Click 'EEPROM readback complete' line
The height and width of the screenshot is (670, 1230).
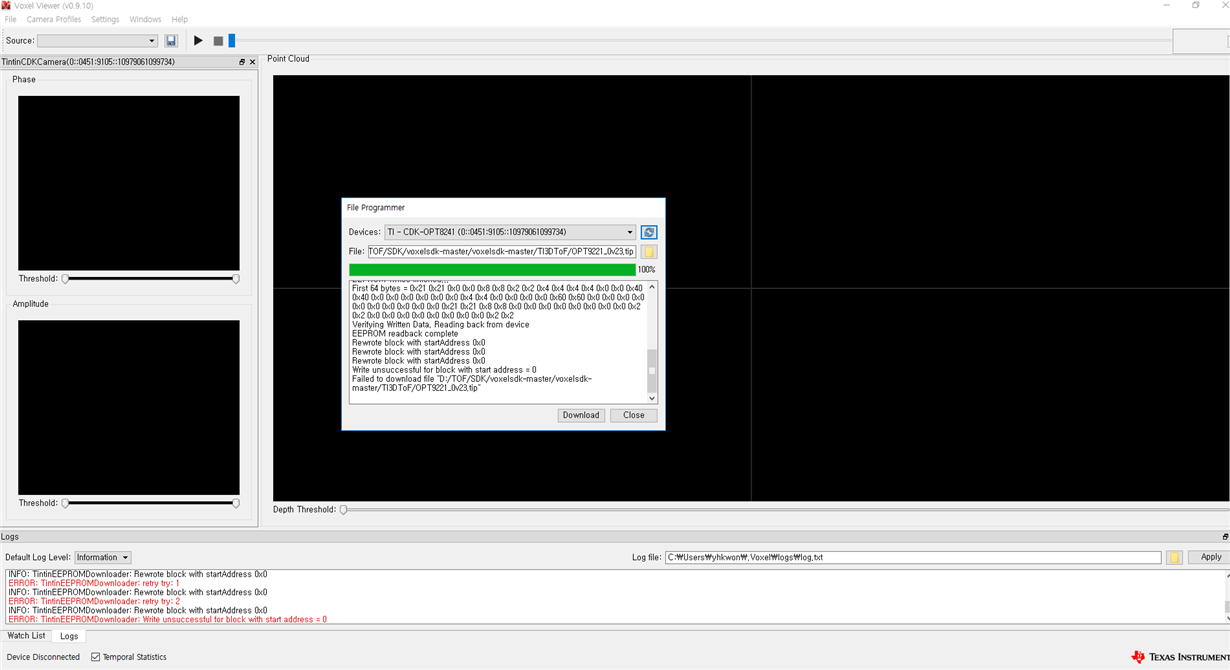(405, 333)
